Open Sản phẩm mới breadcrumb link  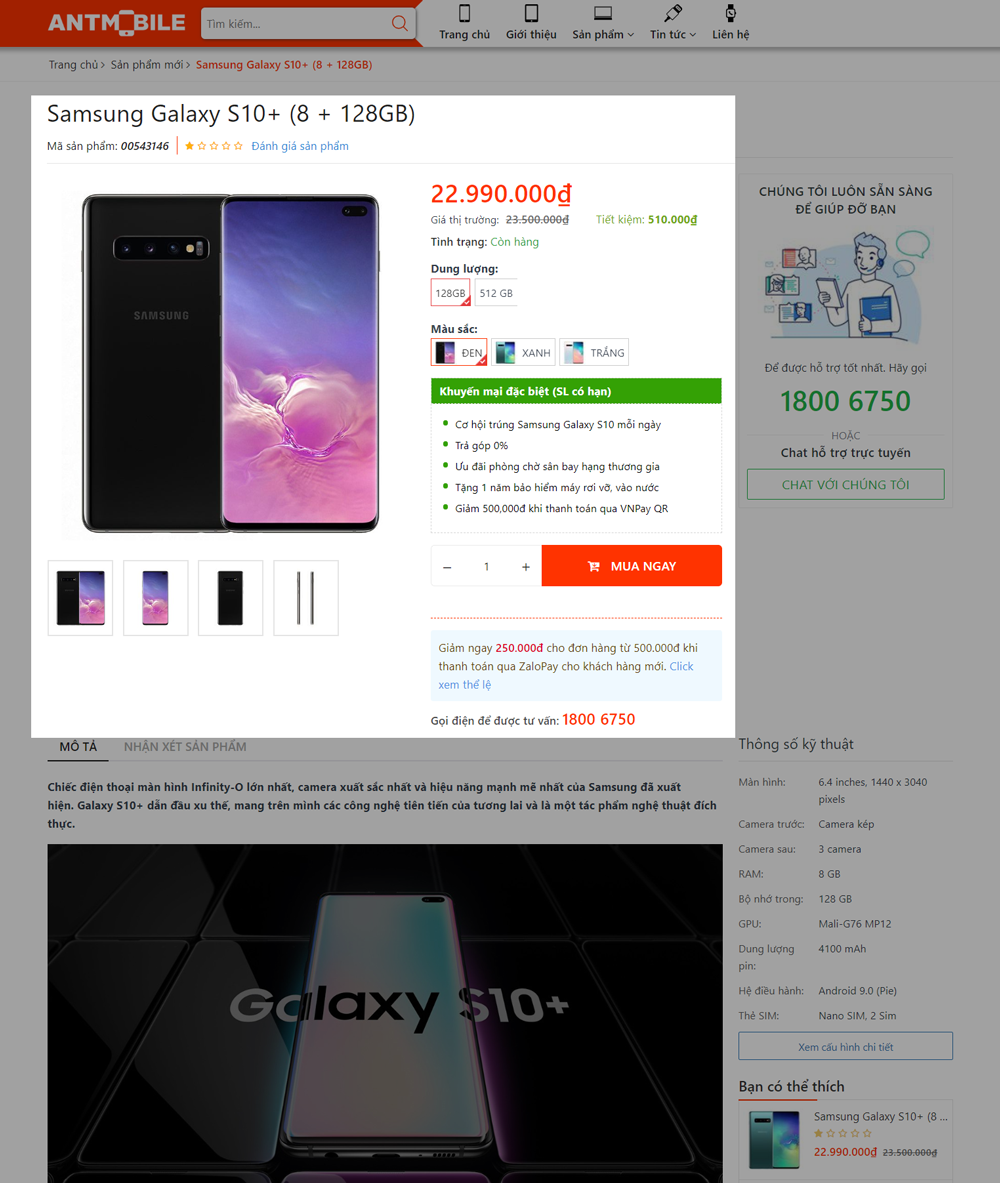tap(146, 65)
